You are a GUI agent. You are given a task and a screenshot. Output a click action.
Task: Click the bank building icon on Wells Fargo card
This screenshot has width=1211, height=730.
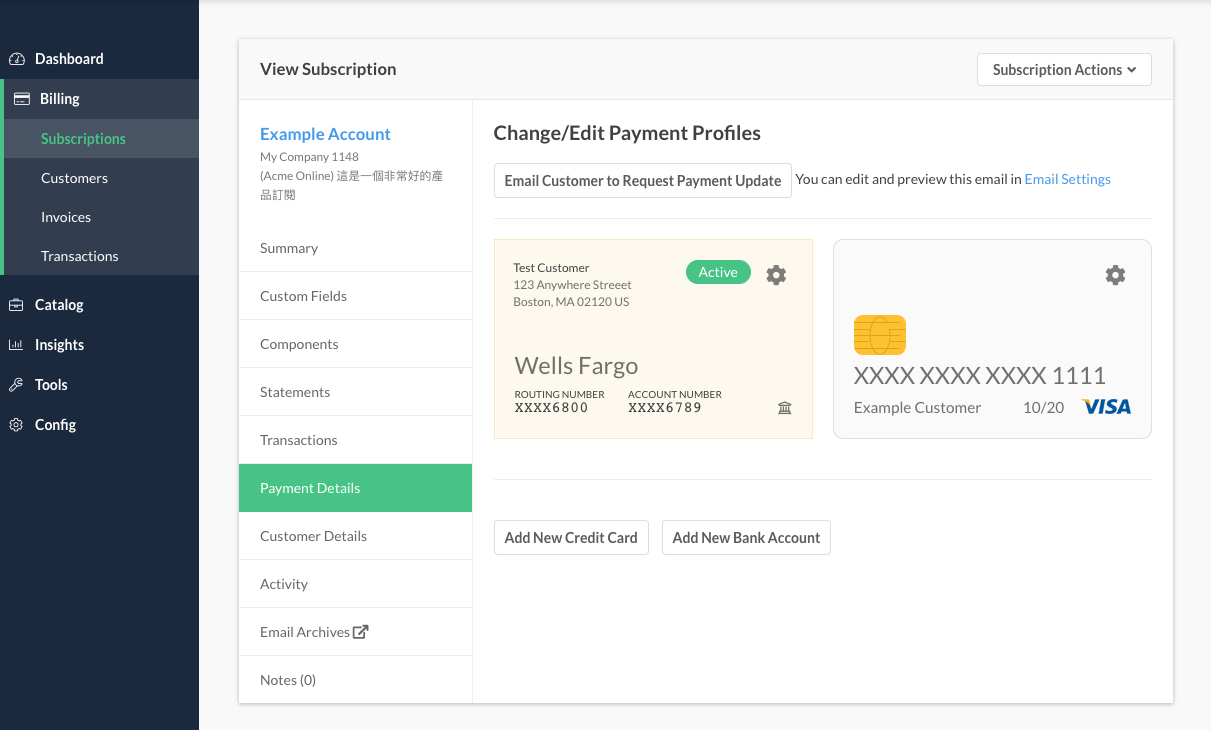click(x=785, y=407)
